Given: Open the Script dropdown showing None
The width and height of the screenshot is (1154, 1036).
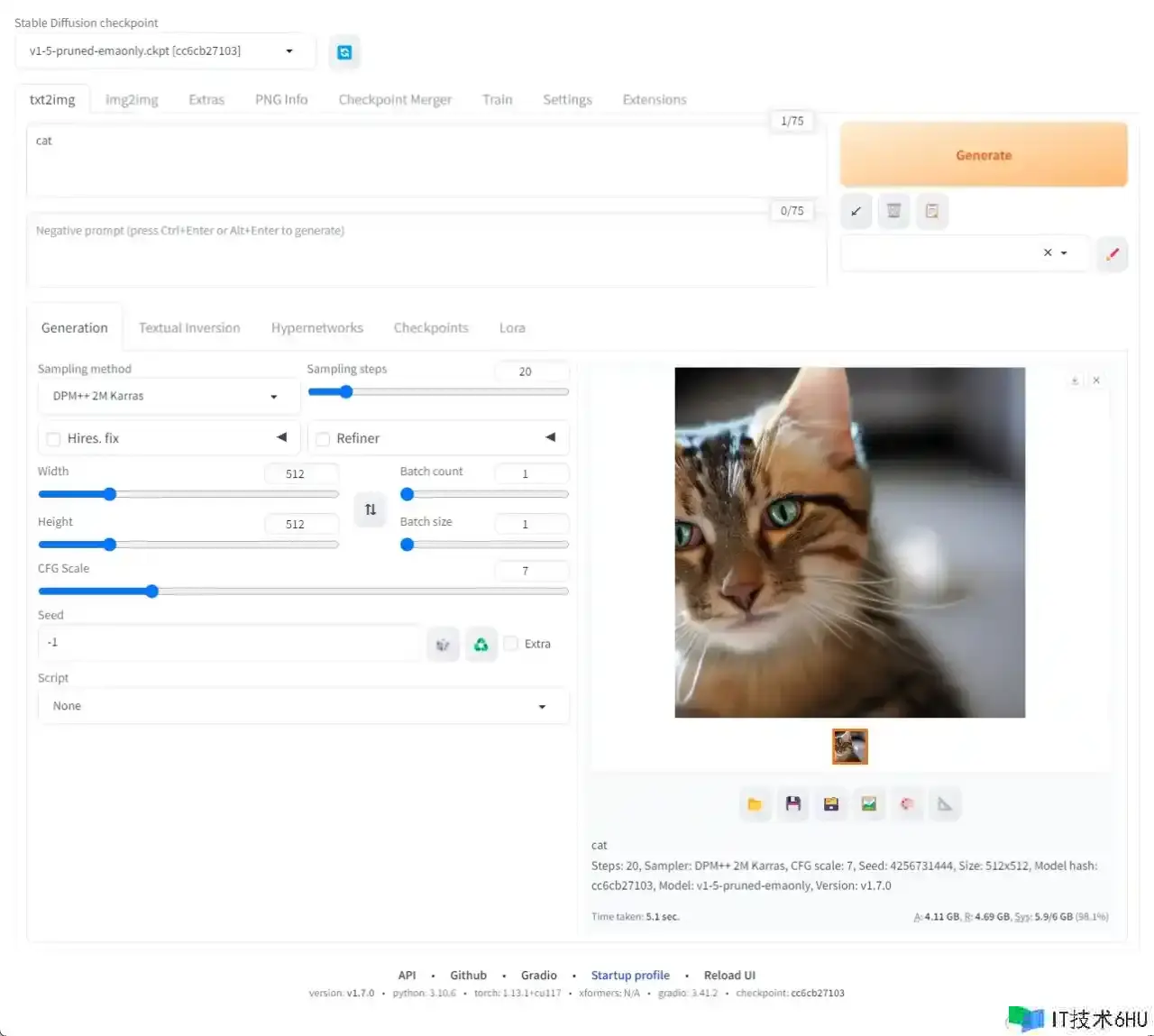Looking at the screenshot, I should [302, 706].
